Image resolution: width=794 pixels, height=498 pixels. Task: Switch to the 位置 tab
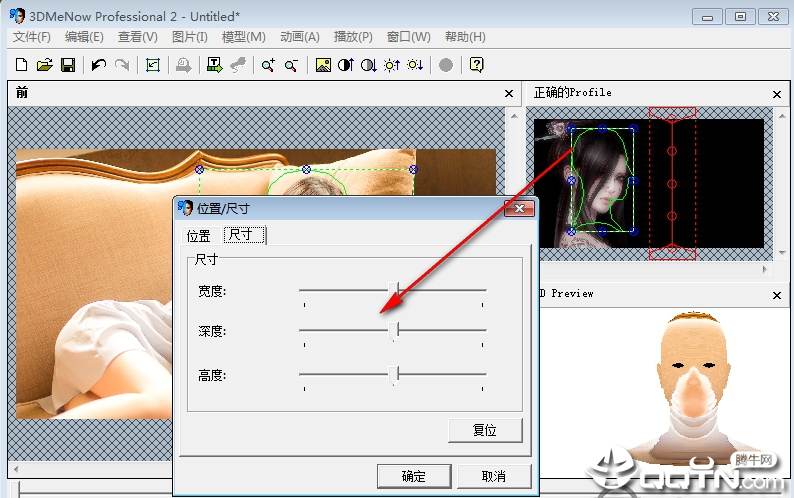point(198,236)
